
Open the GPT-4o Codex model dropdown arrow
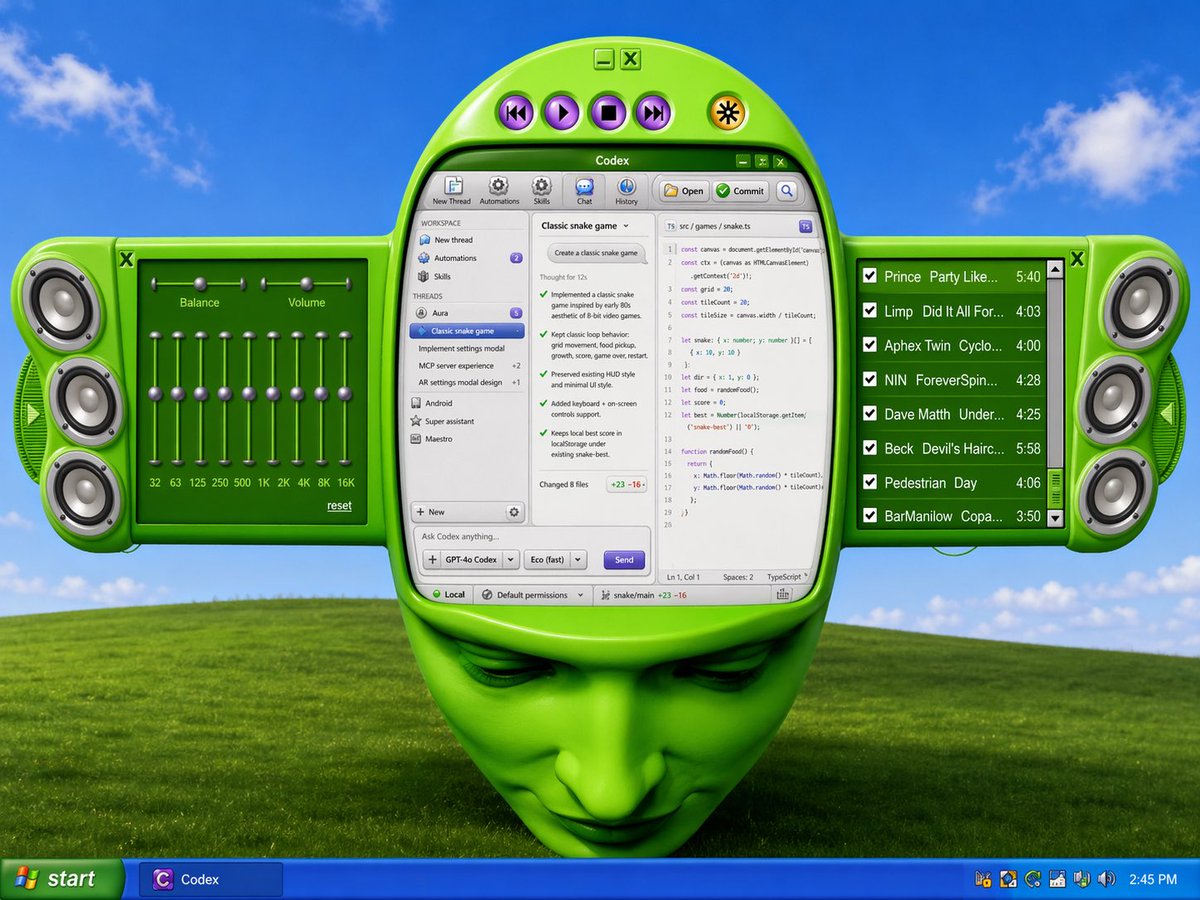[510, 560]
